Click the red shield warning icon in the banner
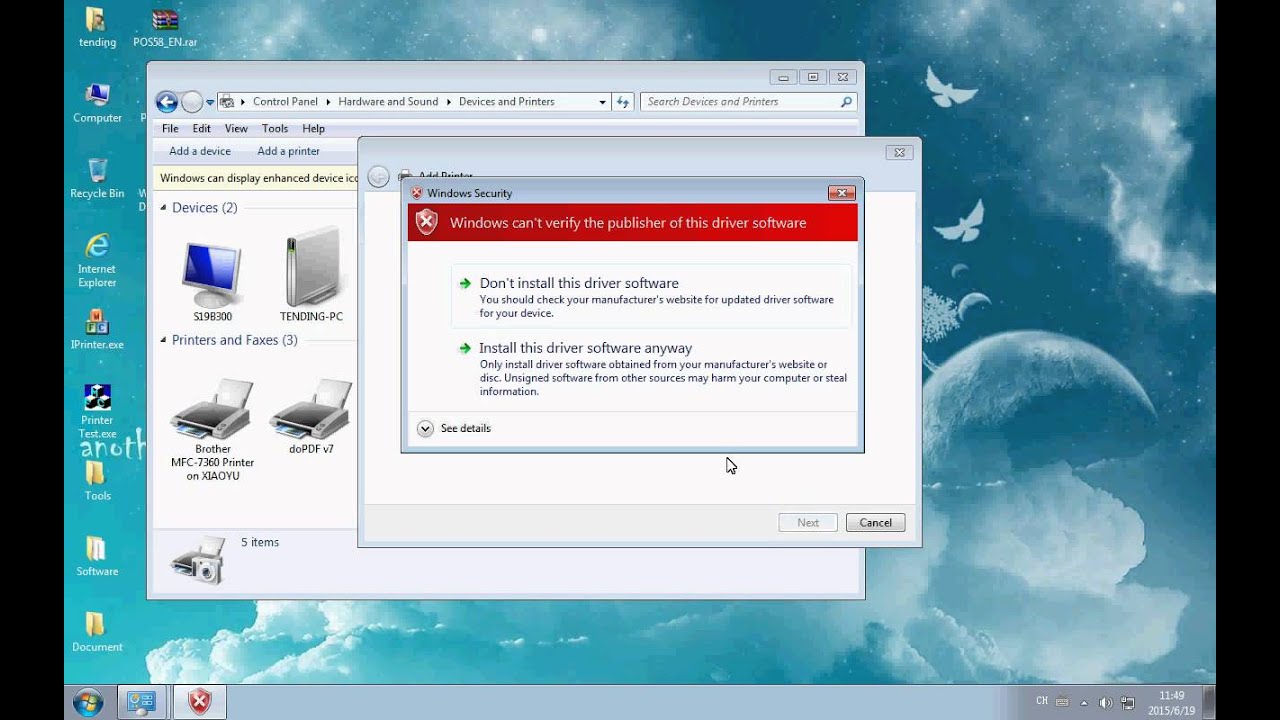1280x720 pixels. (427, 223)
